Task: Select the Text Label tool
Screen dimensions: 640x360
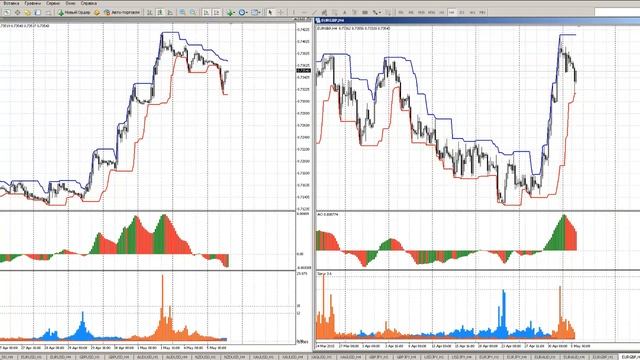Action: pyautogui.click(x=354, y=13)
